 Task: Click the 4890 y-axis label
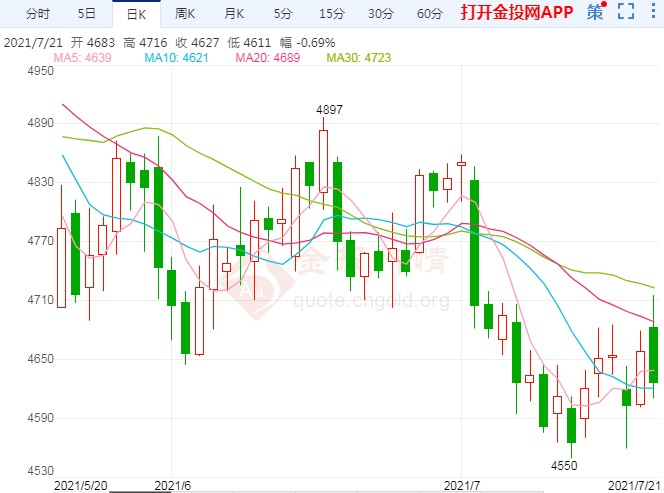[41, 123]
